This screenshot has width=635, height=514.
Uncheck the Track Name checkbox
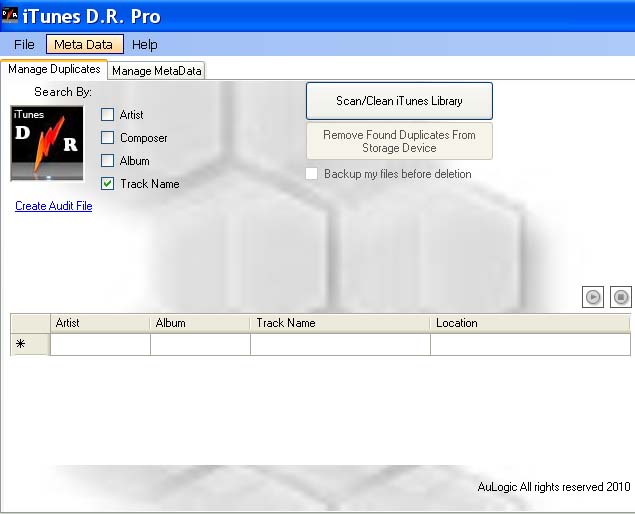(107, 184)
